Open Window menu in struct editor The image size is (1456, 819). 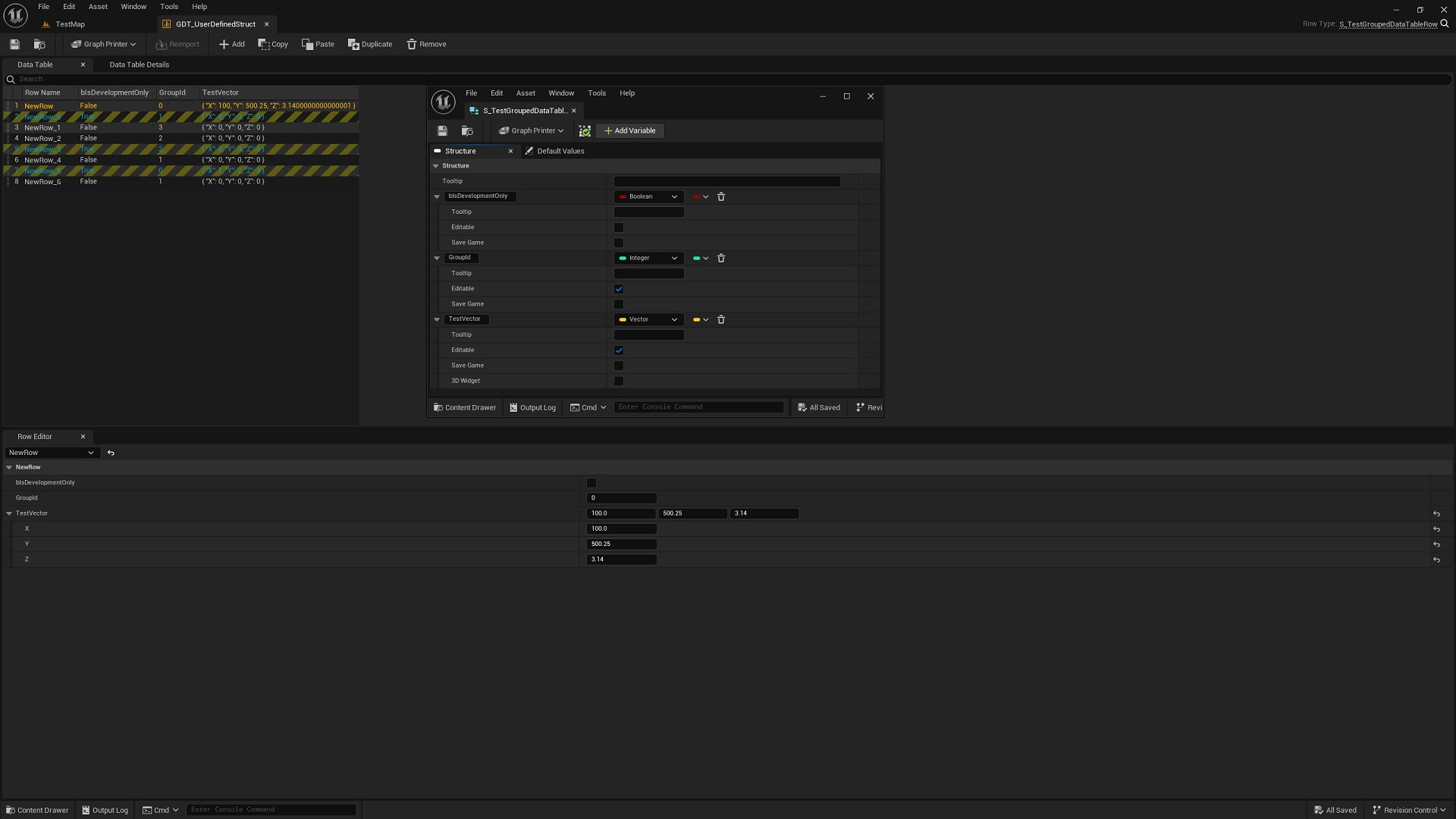tap(561, 93)
